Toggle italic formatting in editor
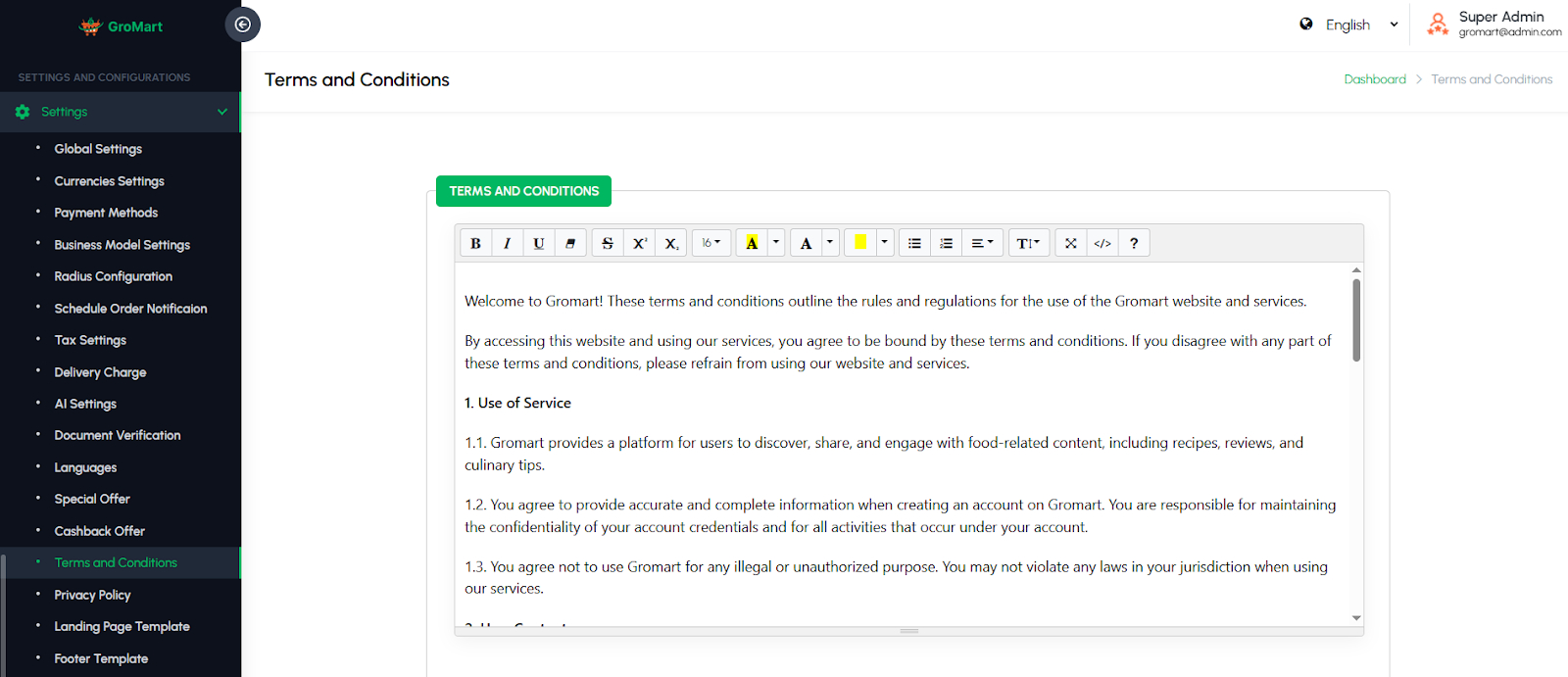 click(x=507, y=243)
